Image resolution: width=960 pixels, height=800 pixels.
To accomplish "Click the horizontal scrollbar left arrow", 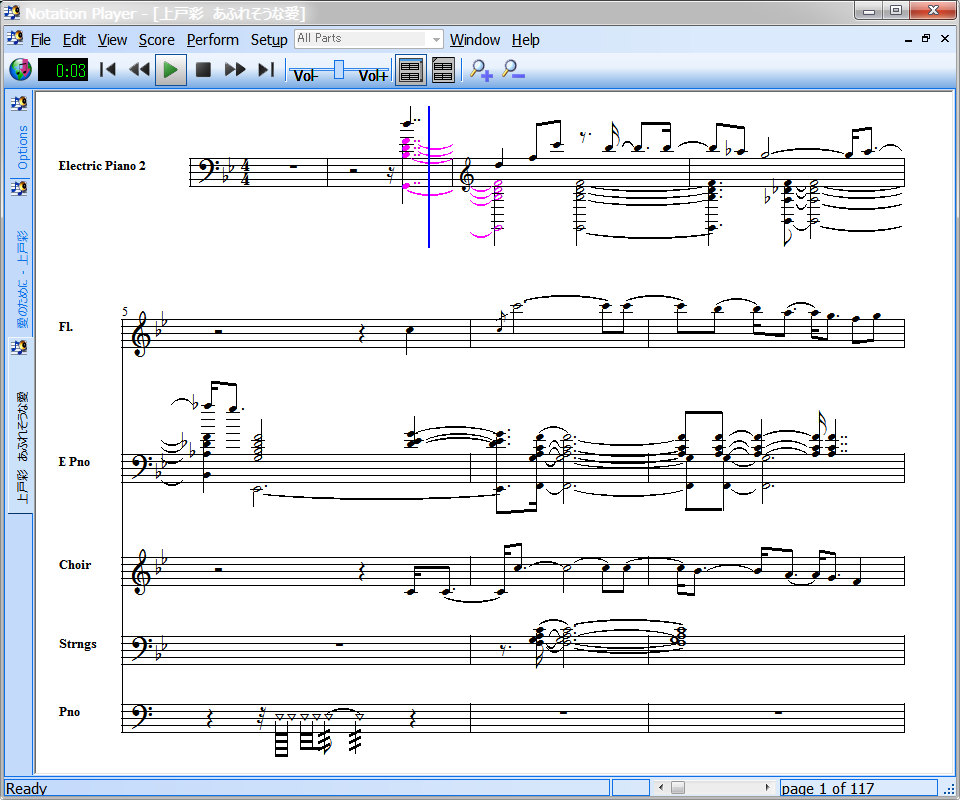I will pyautogui.click(x=661, y=787).
